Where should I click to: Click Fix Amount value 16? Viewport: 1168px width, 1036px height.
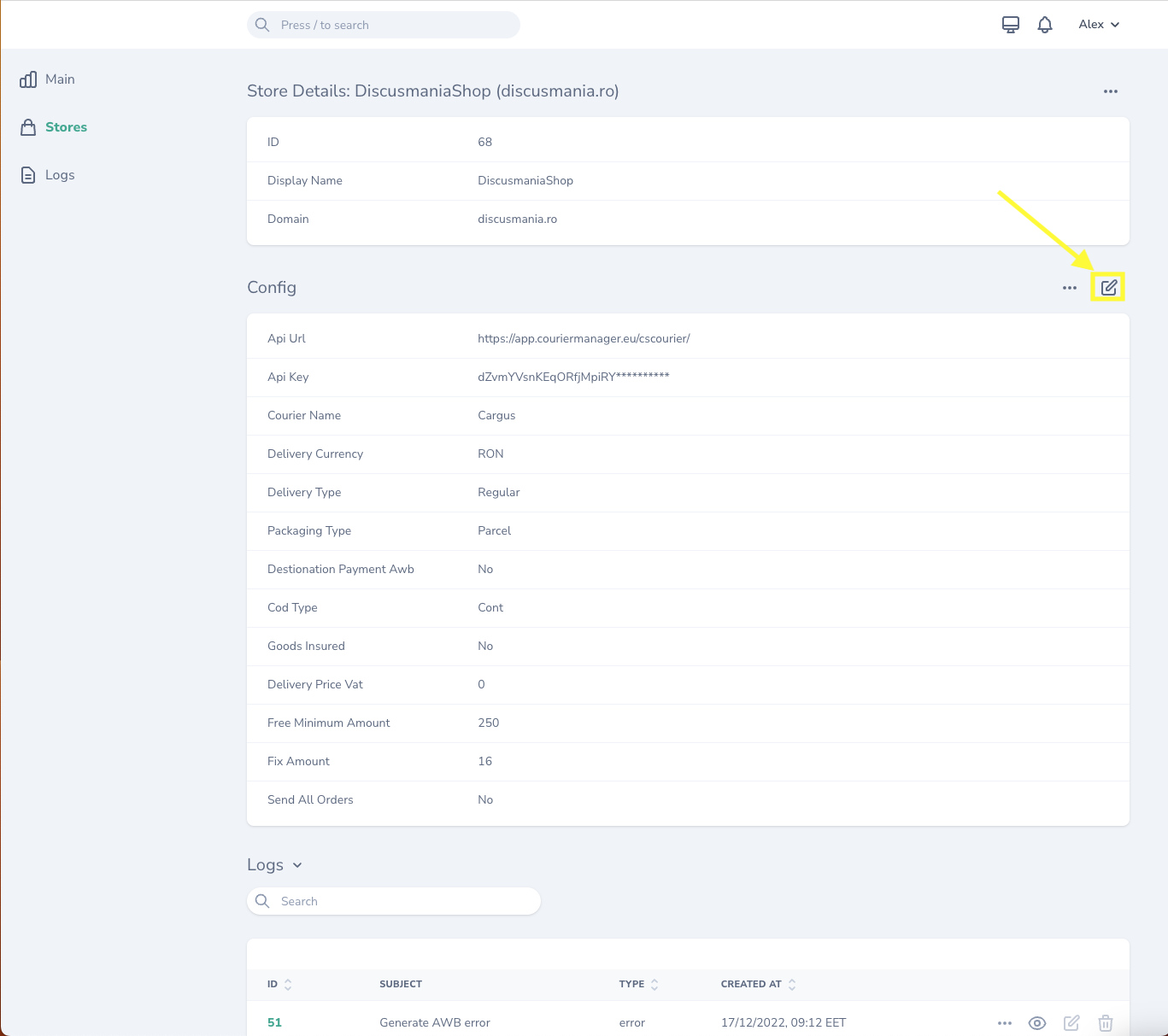[x=484, y=761]
